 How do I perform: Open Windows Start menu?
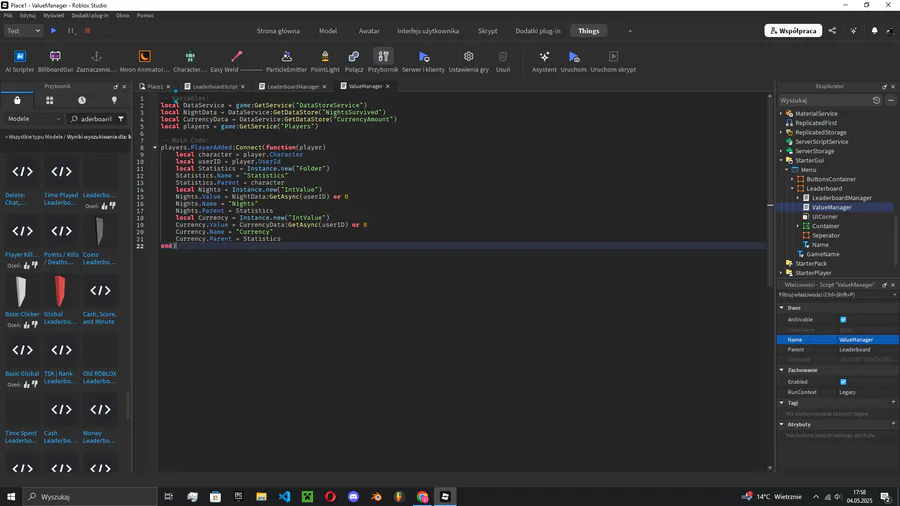(11, 496)
